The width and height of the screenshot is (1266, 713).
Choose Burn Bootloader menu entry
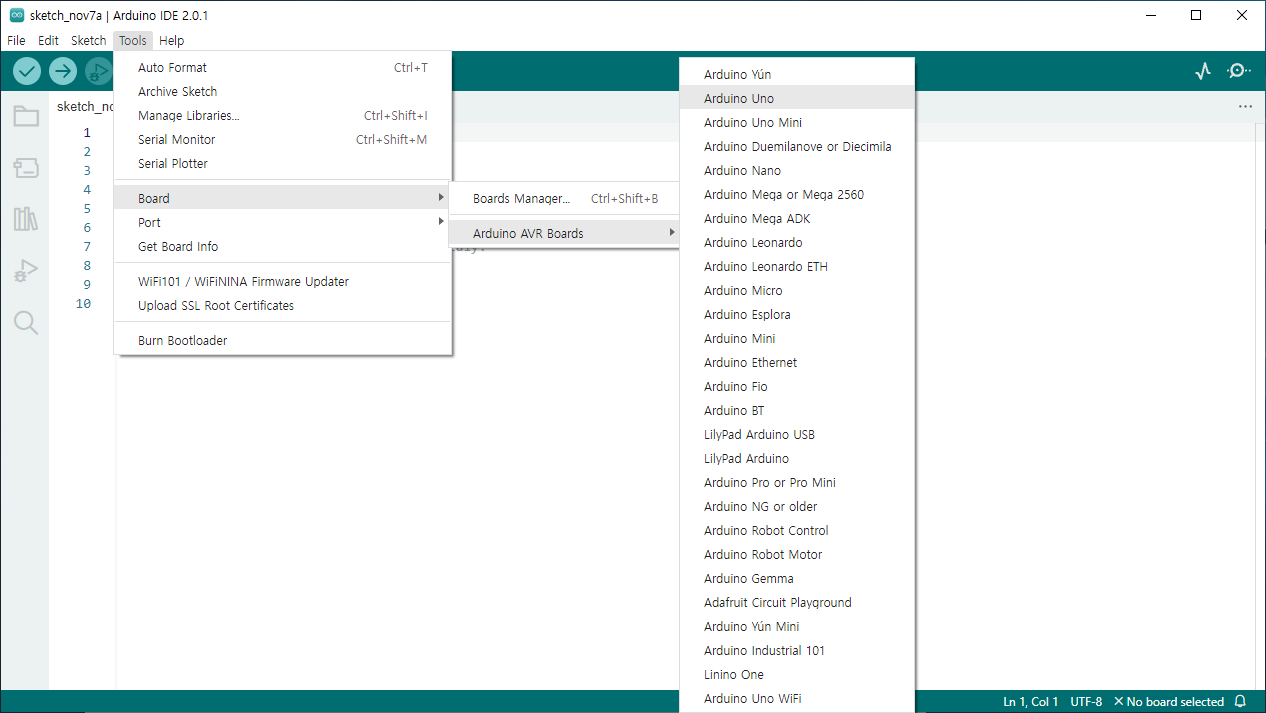click(x=283, y=341)
